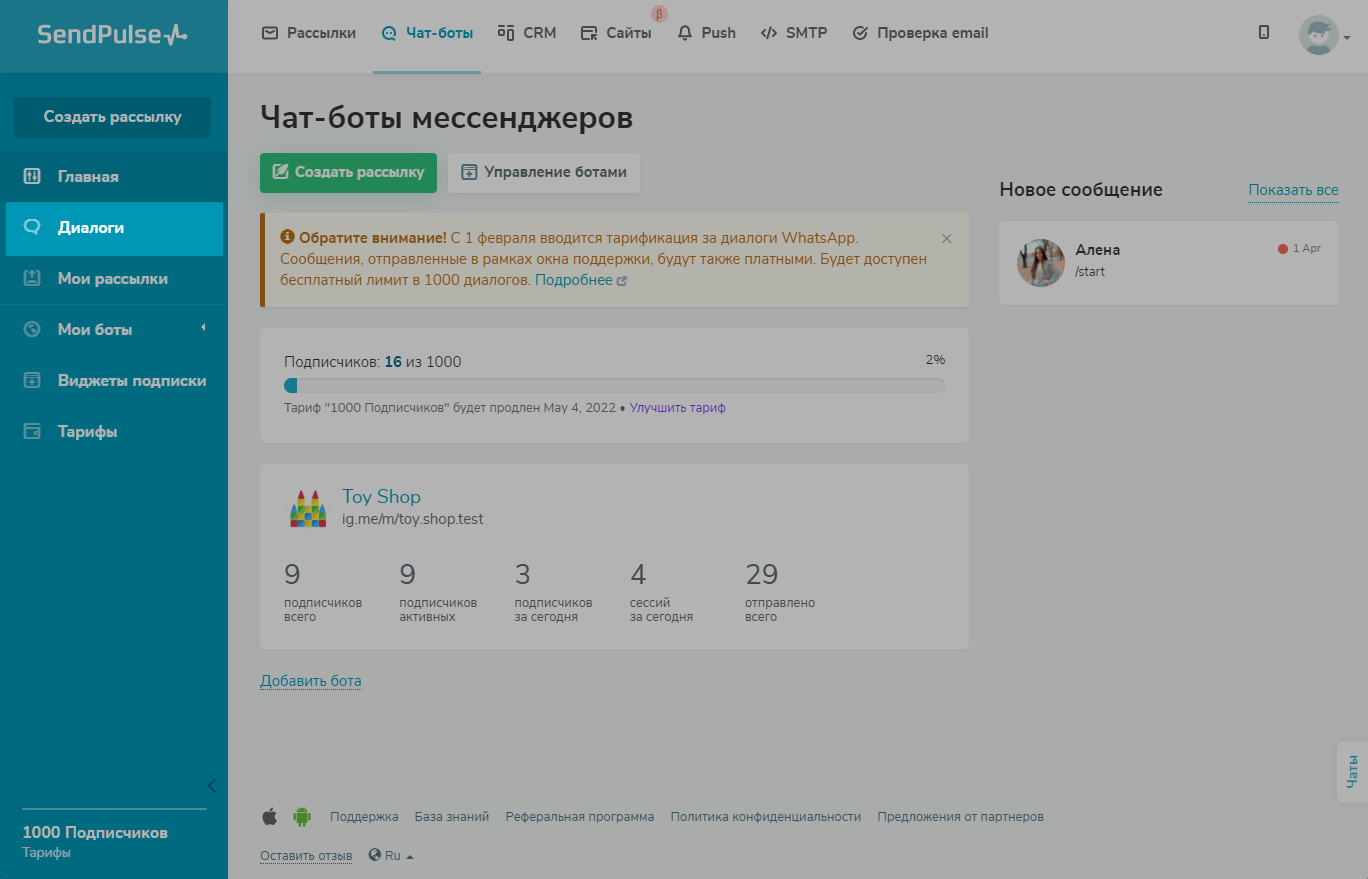
Task: Click Улучшить тариф link
Action: coord(678,408)
